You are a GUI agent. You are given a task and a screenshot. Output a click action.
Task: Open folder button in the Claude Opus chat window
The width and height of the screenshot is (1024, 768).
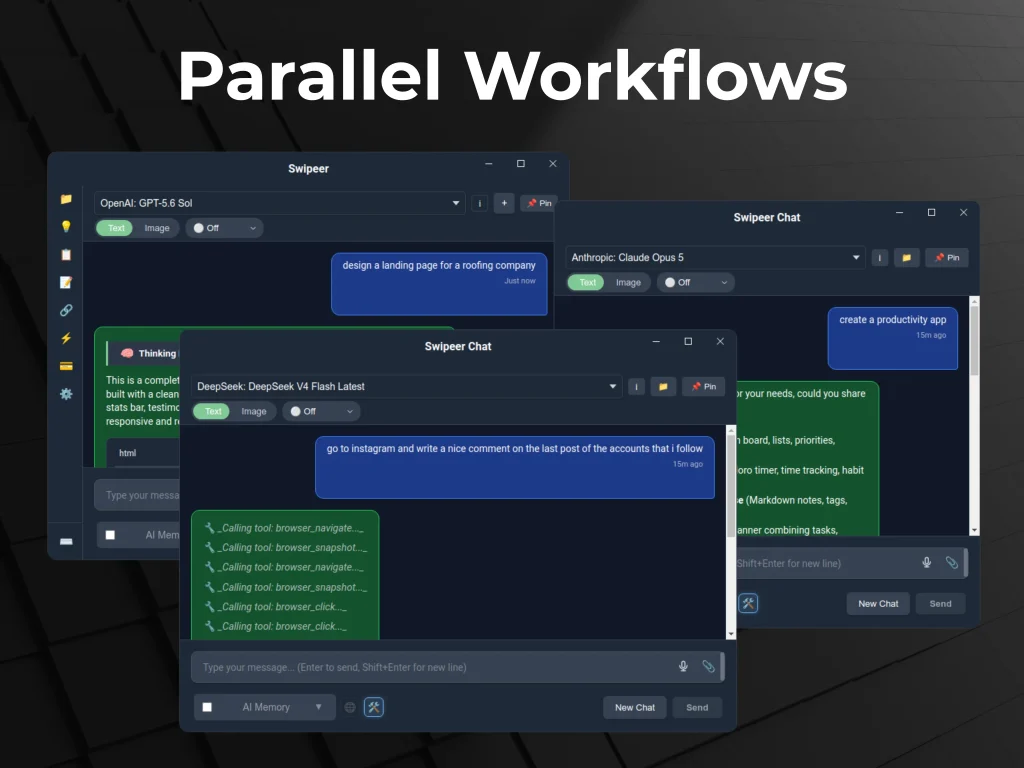point(906,257)
